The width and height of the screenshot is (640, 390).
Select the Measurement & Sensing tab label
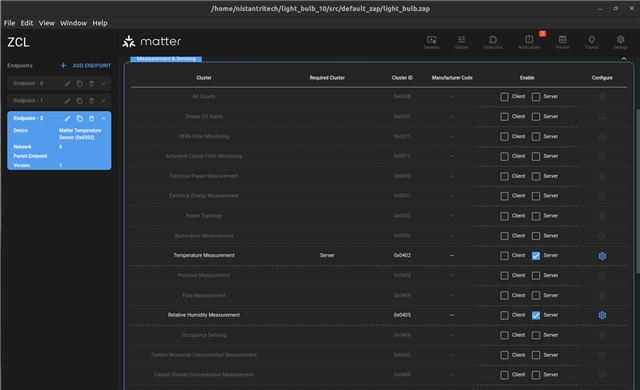(166, 59)
